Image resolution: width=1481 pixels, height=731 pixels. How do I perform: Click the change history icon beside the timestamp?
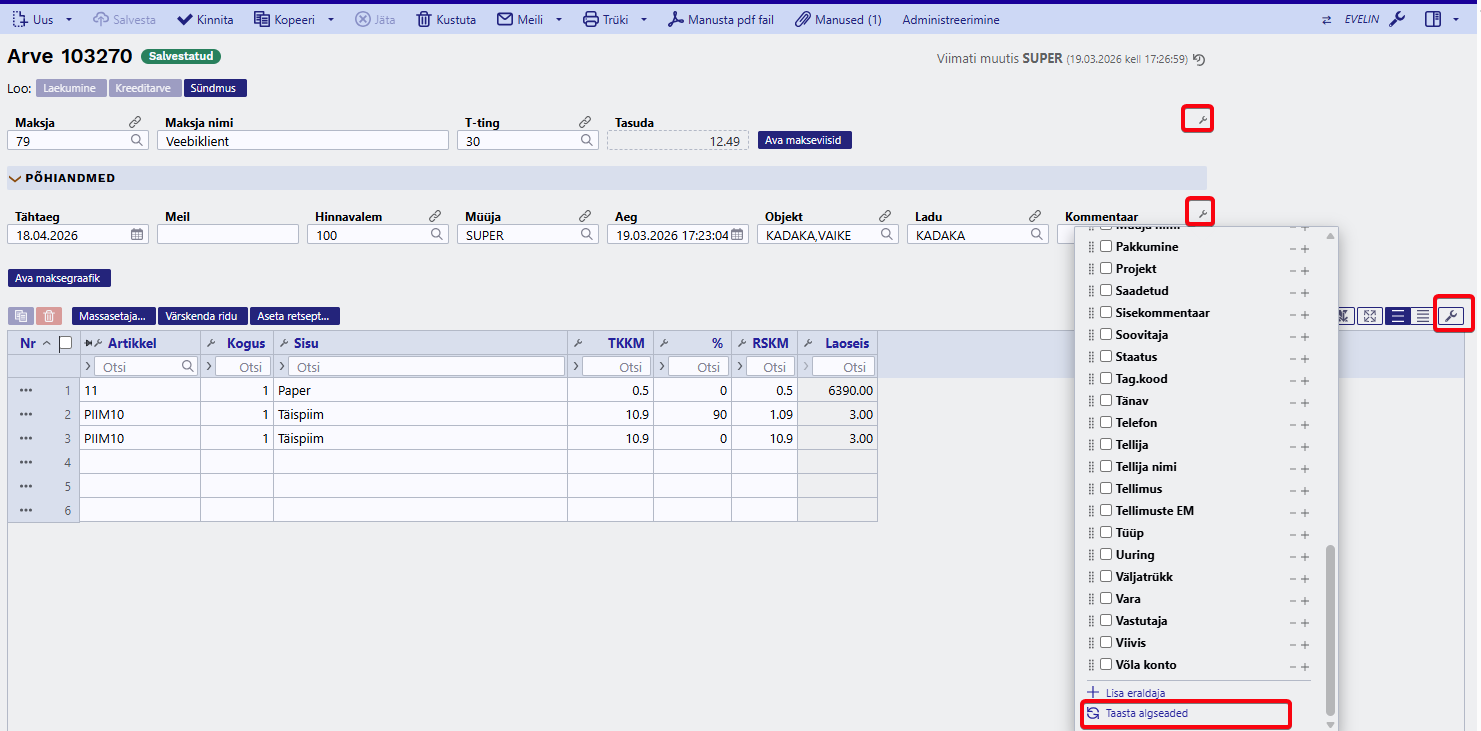coord(1199,59)
